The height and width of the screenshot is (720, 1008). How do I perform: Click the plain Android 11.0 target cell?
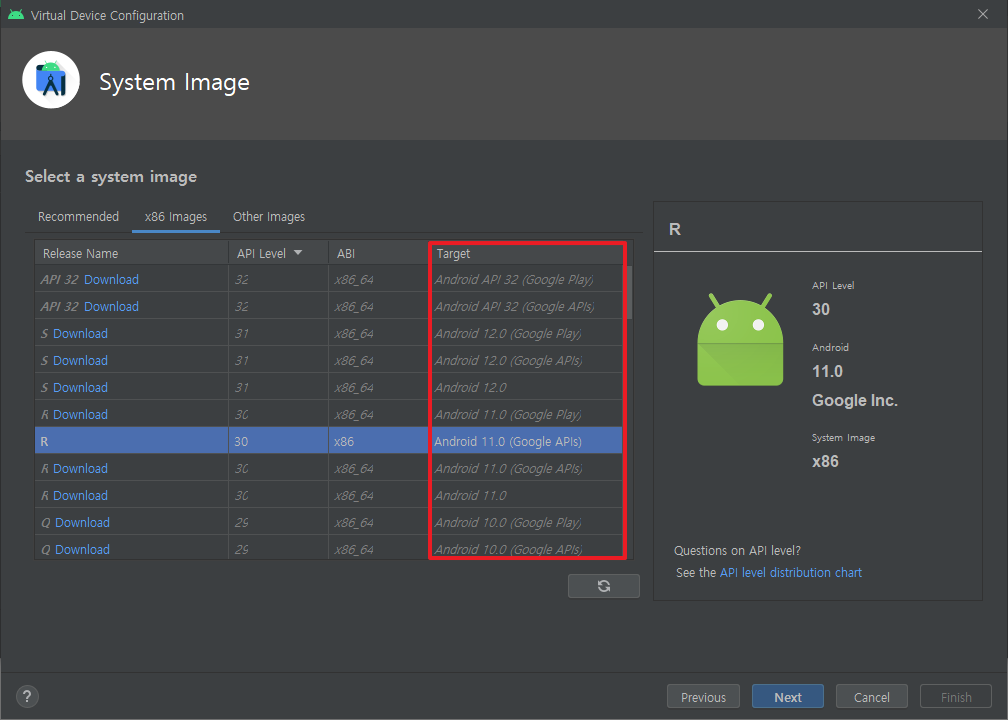pos(526,496)
